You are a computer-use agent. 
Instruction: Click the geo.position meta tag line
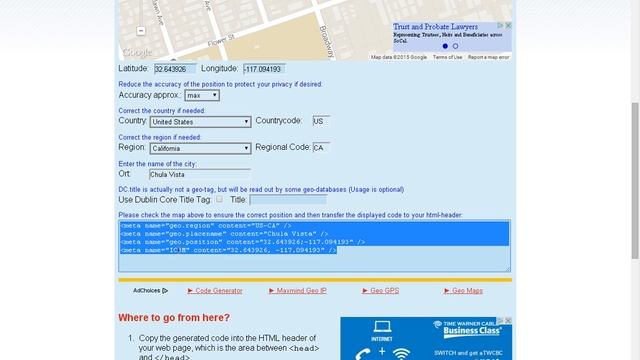pyautogui.click(x=243, y=242)
